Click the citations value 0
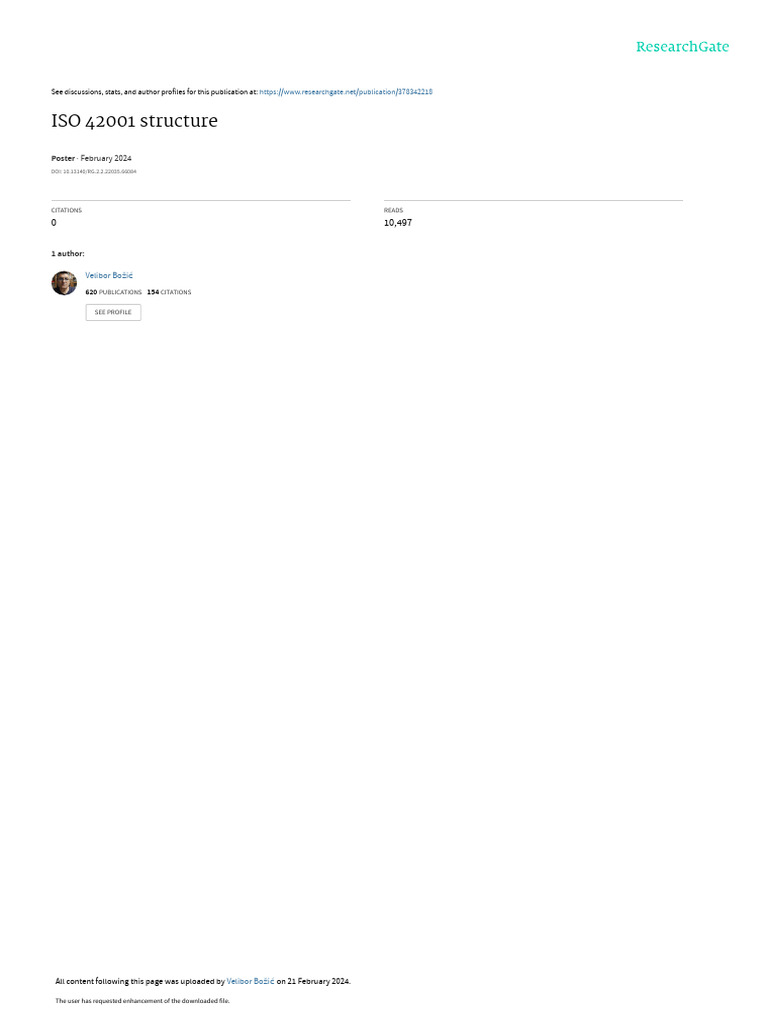The height and width of the screenshot is (1024, 768). point(54,223)
